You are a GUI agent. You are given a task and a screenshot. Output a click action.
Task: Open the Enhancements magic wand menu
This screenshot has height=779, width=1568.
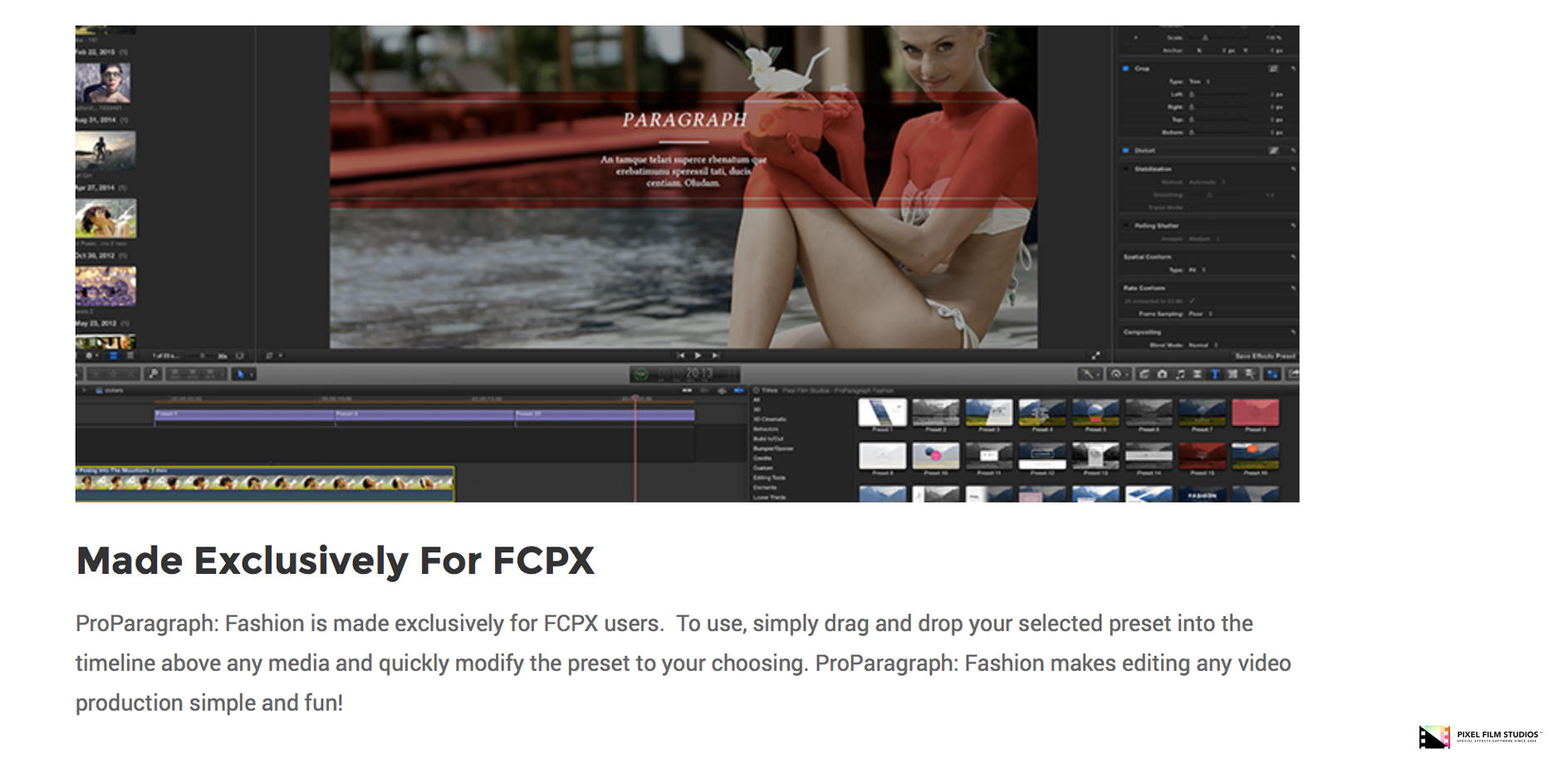(1090, 375)
